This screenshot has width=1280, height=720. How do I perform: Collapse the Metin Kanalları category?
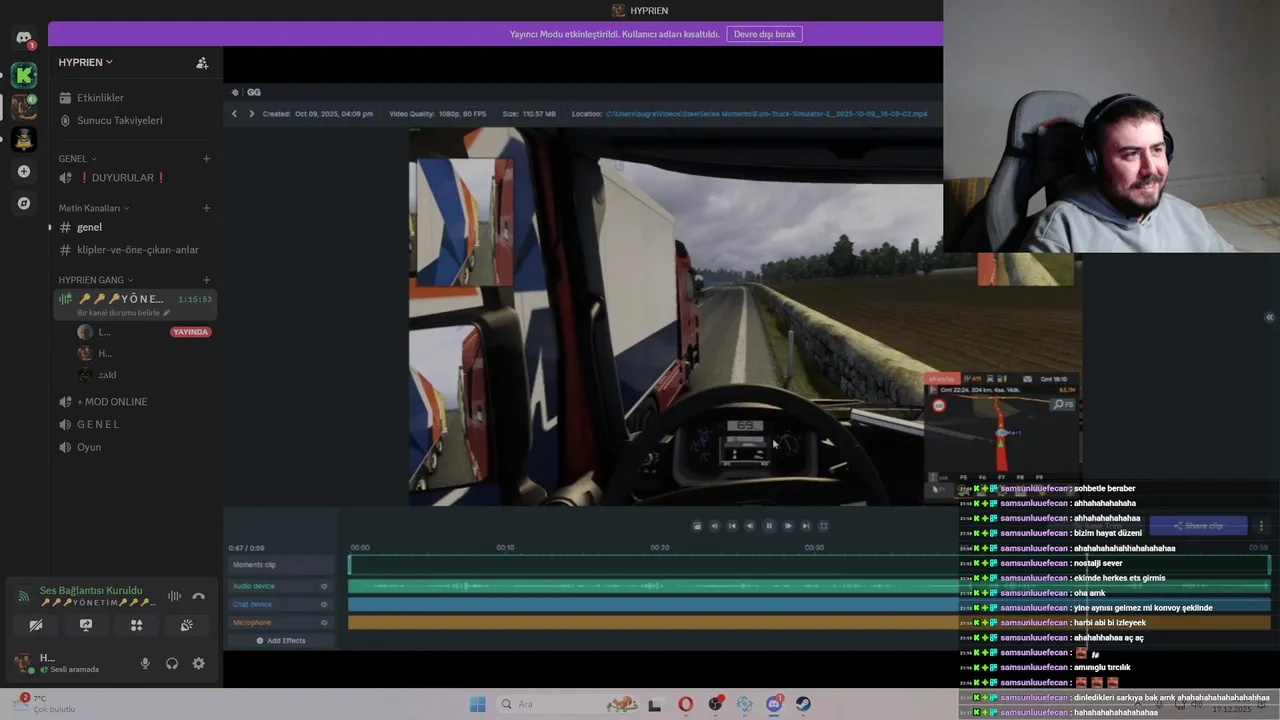pos(93,208)
